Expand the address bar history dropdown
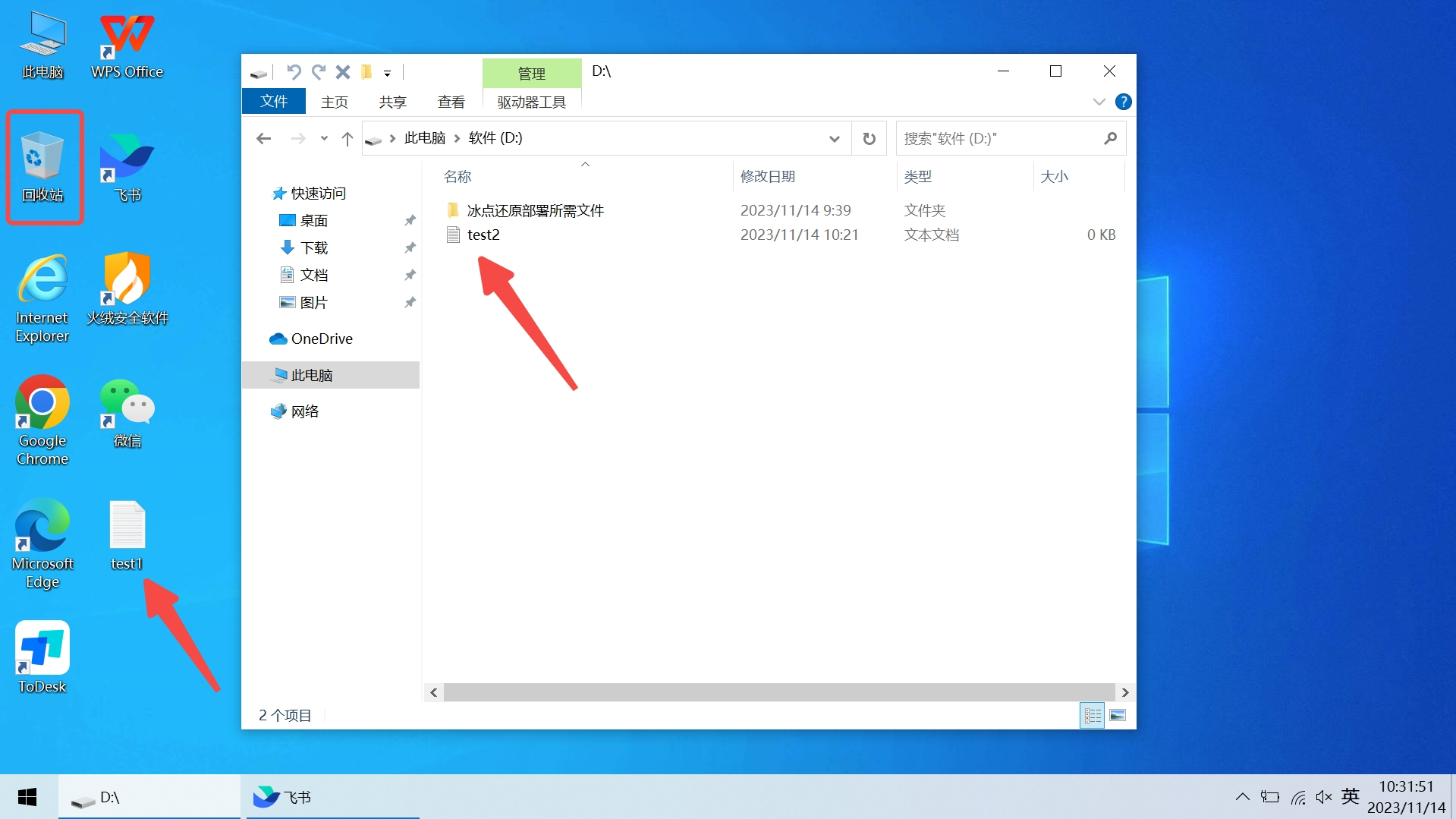This screenshot has width=1456, height=819. pos(835,138)
